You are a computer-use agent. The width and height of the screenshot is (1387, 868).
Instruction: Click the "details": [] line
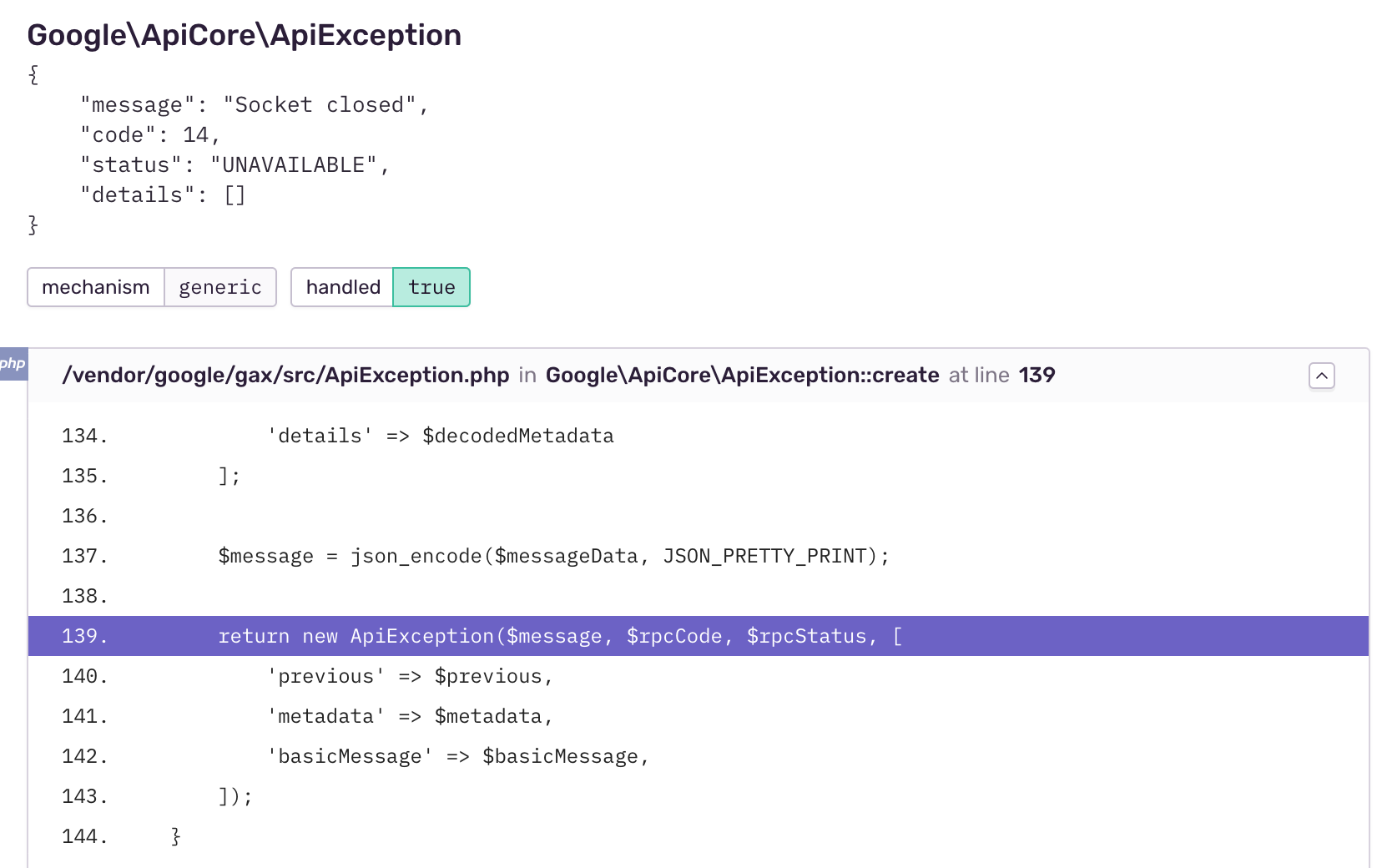163,195
